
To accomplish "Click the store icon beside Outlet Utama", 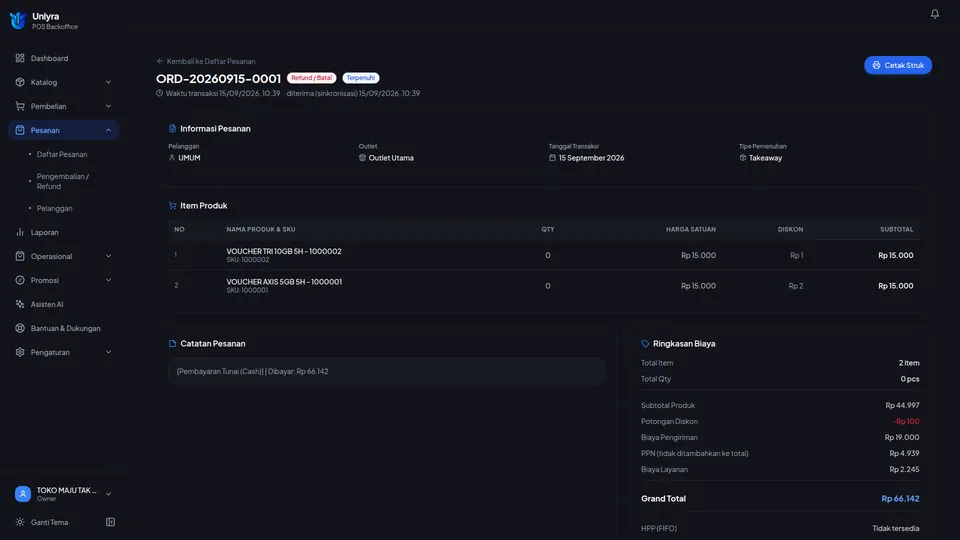I will (x=362, y=158).
